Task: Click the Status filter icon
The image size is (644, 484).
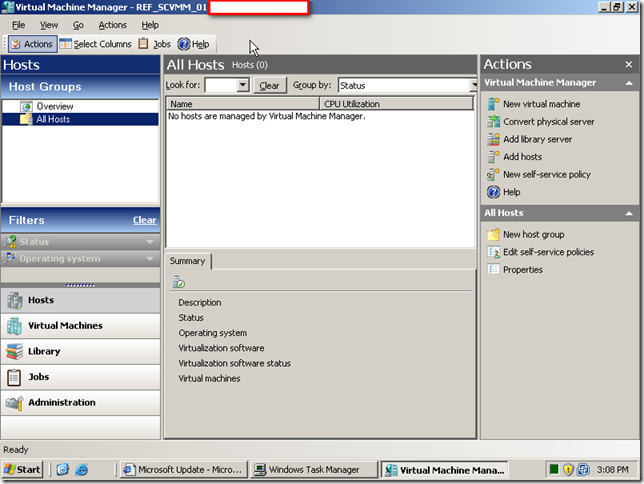Action: coord(10,242)
